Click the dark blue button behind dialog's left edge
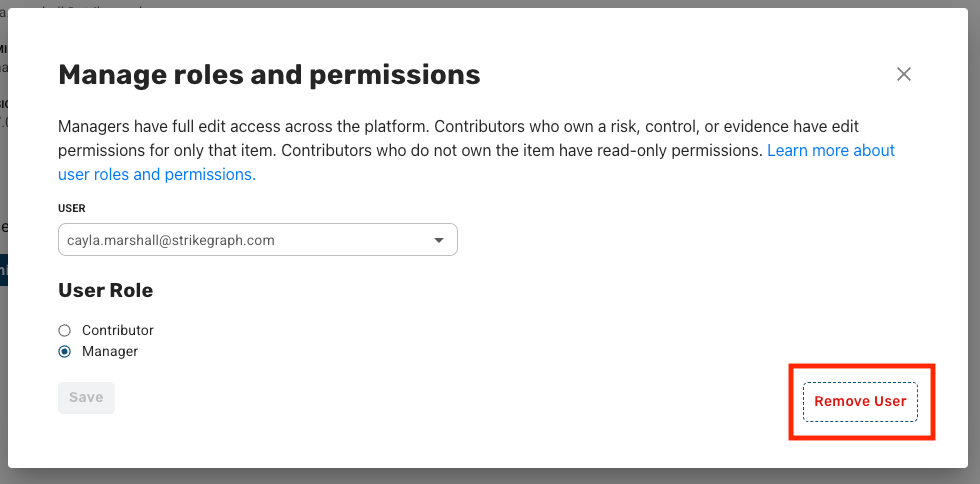The height and width of the screenshot is (484, 980). (x=4, y=270)
